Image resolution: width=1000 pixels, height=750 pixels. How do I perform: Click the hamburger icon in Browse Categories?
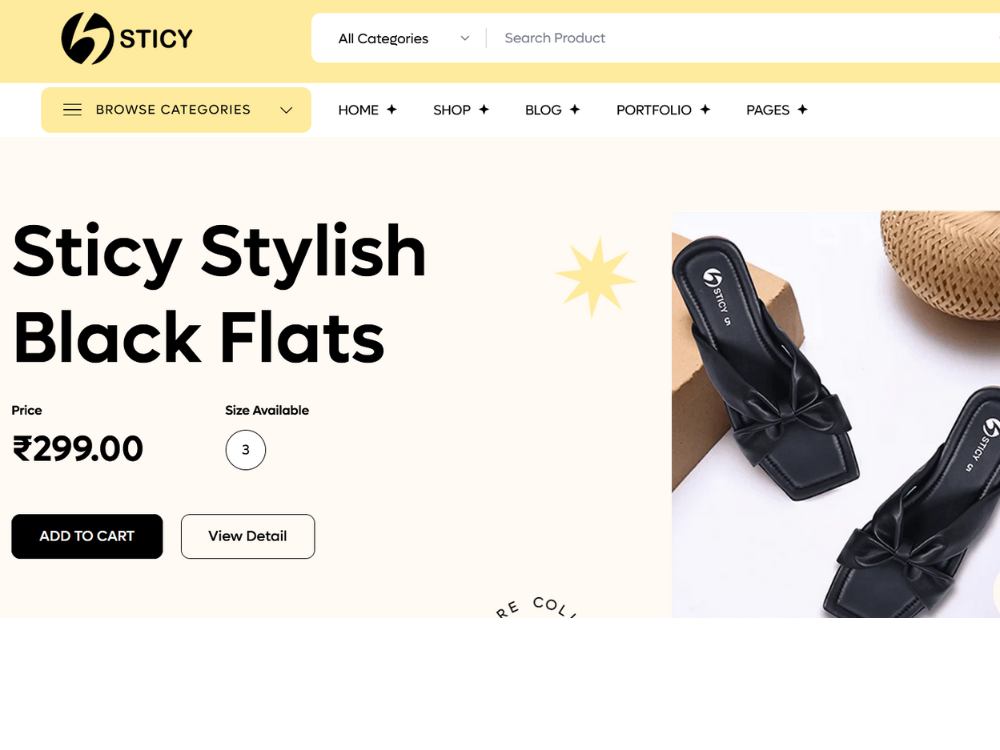click(72, 110)
